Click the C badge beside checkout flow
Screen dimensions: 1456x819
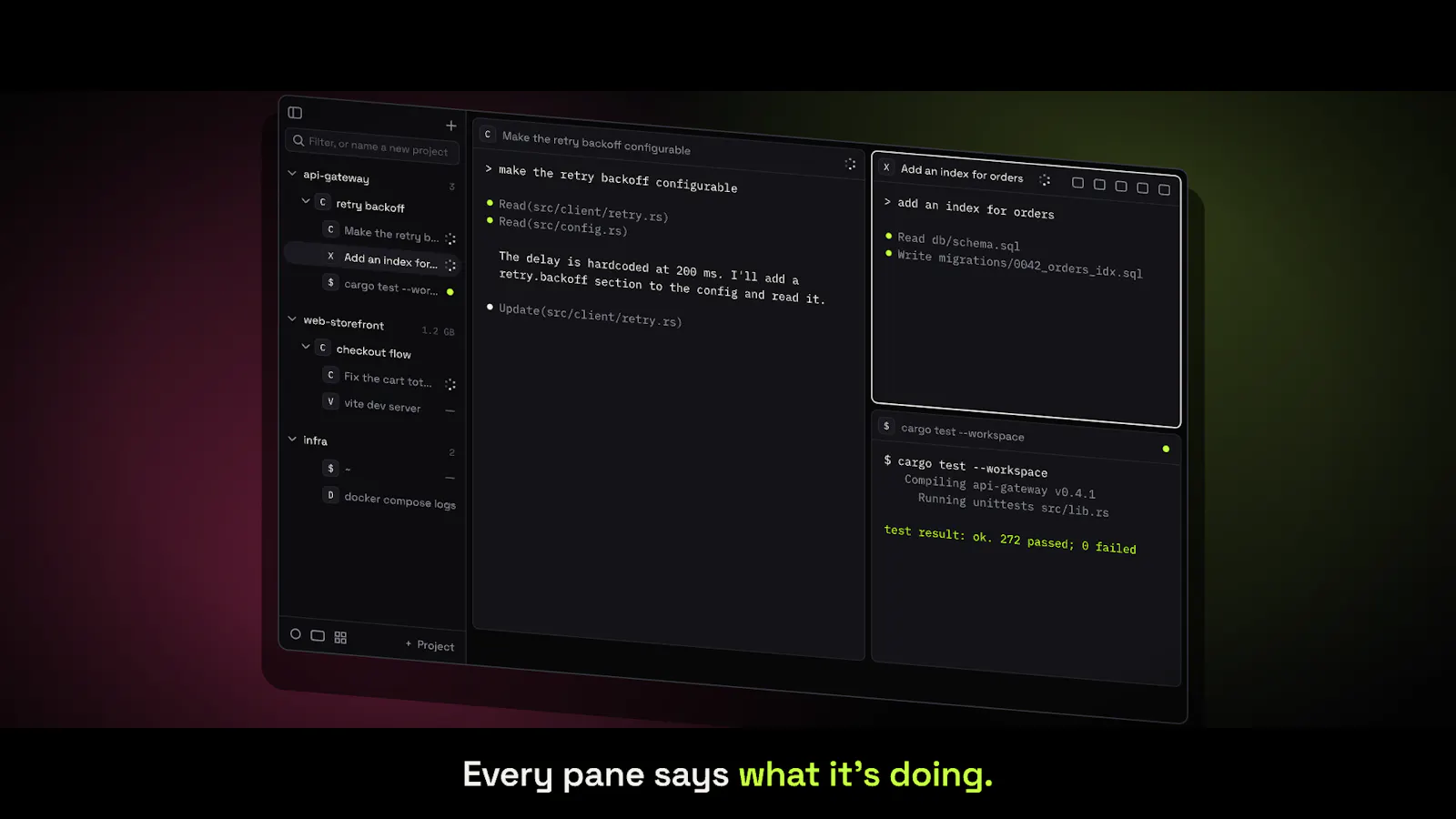click(322, 348)
